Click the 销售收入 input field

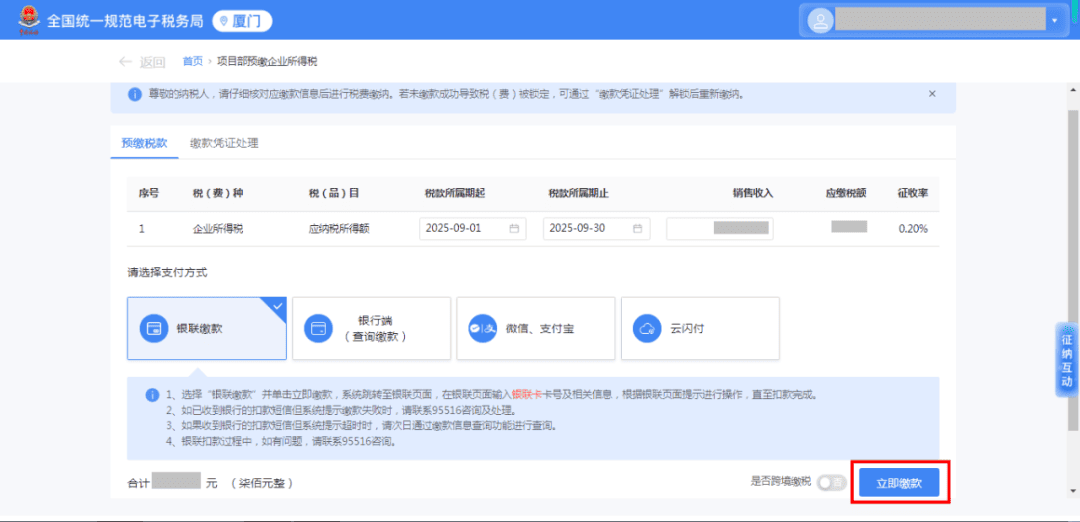719,228
